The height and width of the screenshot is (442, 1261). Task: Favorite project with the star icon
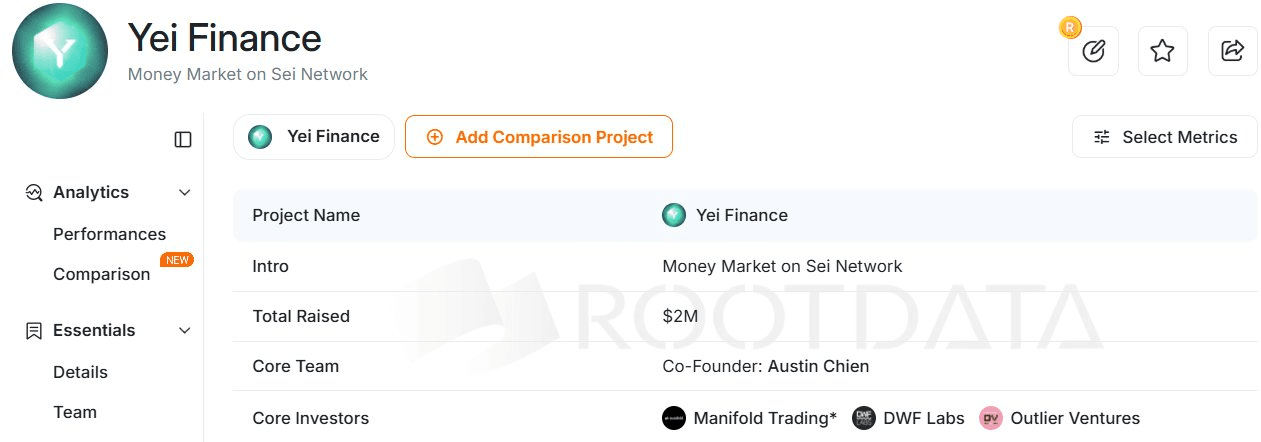[x=1162, y=51]
